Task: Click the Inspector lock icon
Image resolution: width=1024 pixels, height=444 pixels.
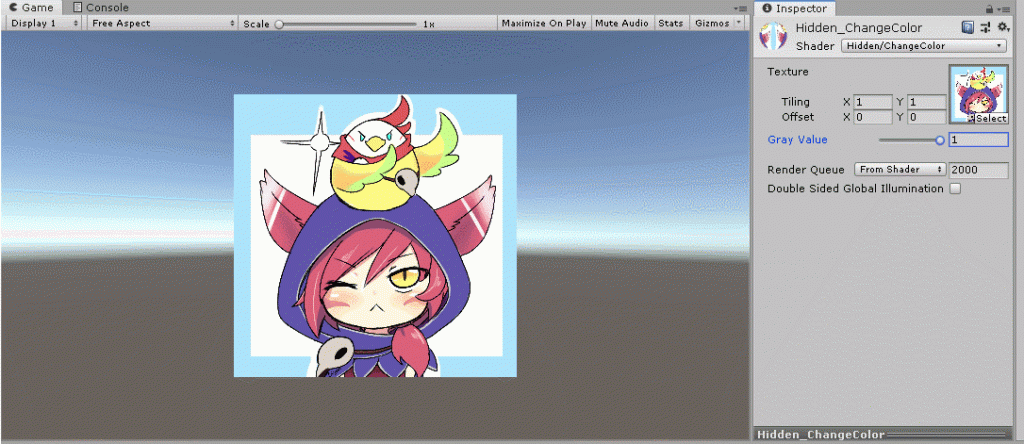Action: point(990,8)
